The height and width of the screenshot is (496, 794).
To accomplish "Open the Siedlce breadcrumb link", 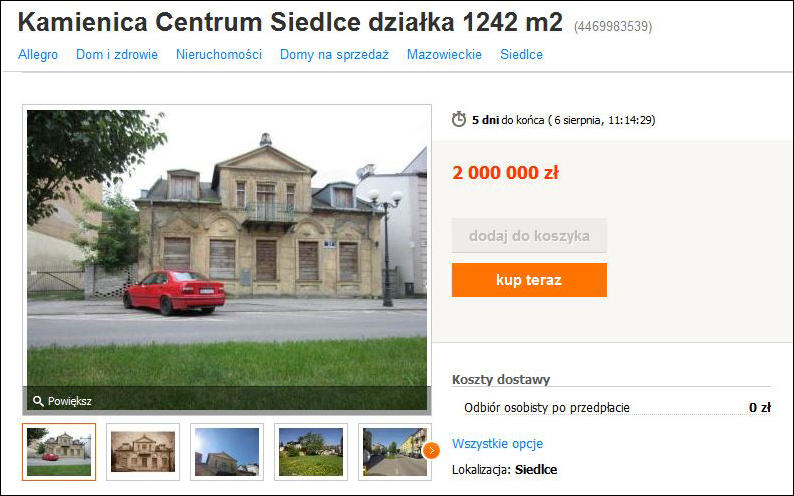I will [x=522, y=54].
